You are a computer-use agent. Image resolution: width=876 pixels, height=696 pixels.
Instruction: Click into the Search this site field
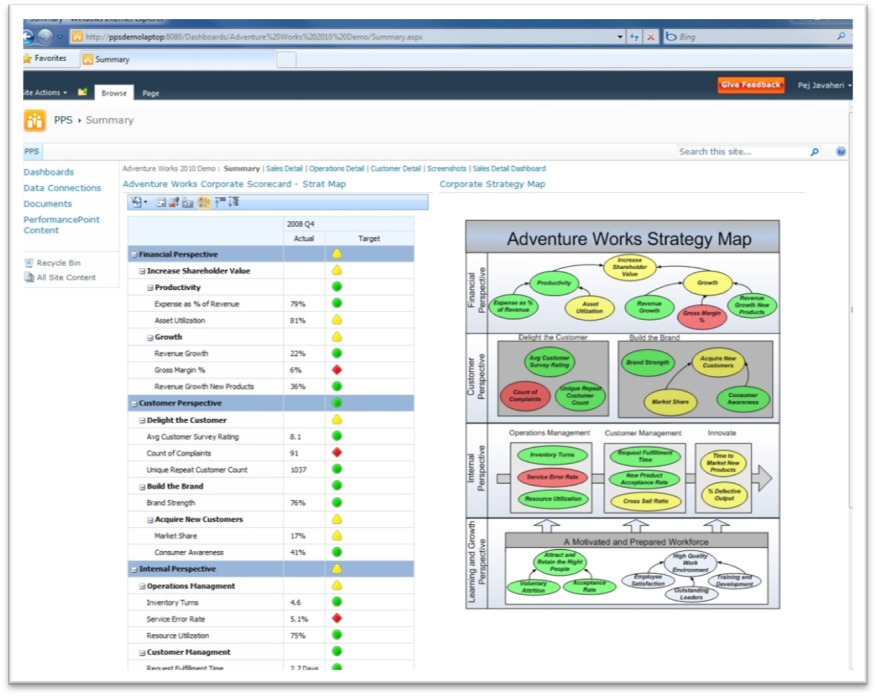[x=740, y=152]
